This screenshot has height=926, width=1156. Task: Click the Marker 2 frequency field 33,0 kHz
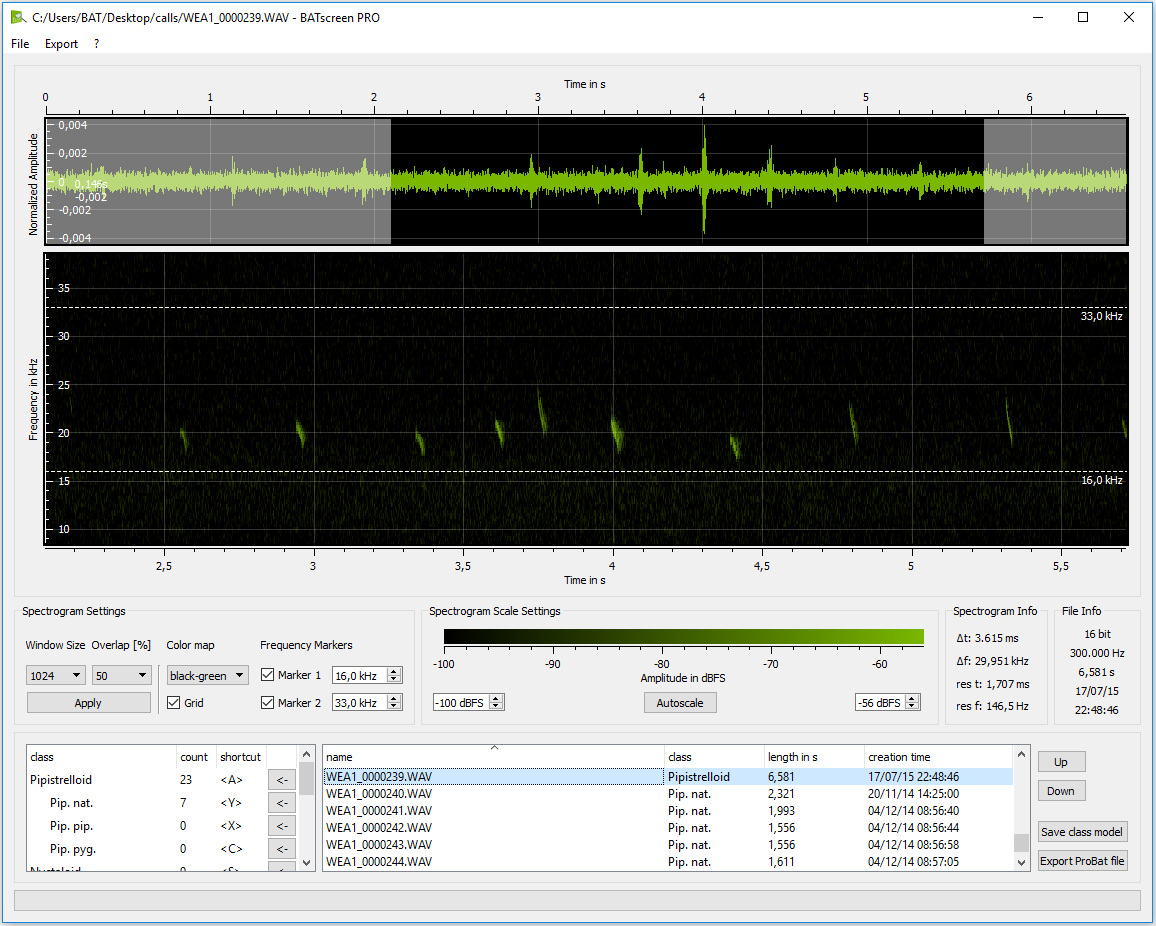[x=360, y=703]
